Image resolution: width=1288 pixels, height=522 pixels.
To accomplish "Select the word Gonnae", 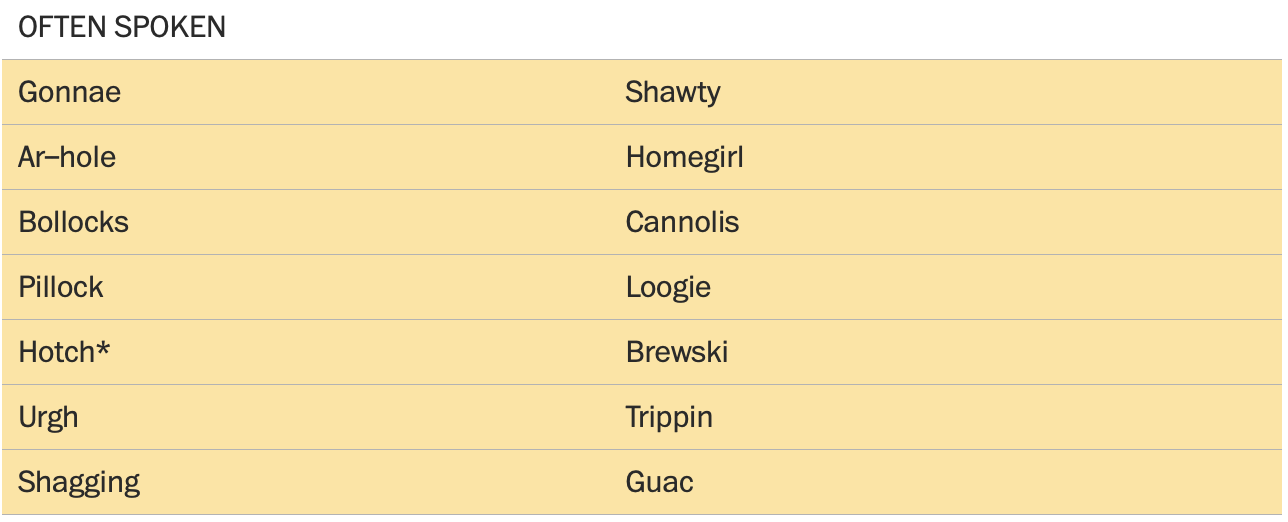I will [70, 92].
